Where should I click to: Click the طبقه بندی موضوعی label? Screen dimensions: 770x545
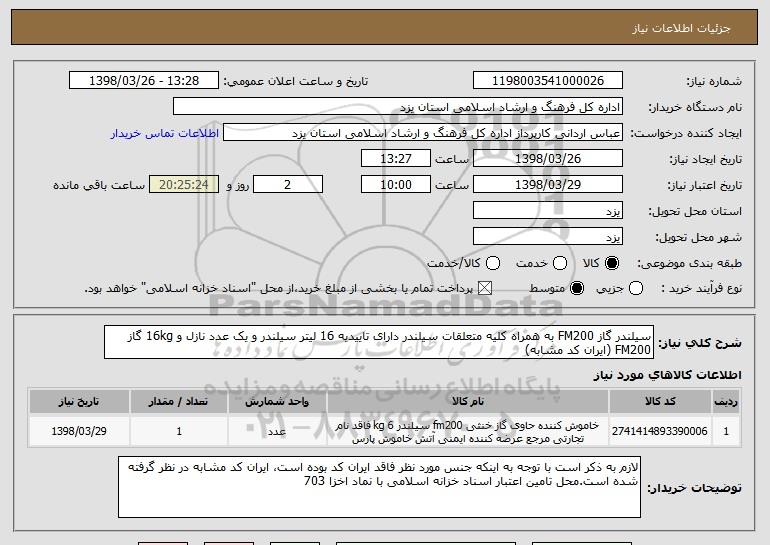[x=689, y=264]
